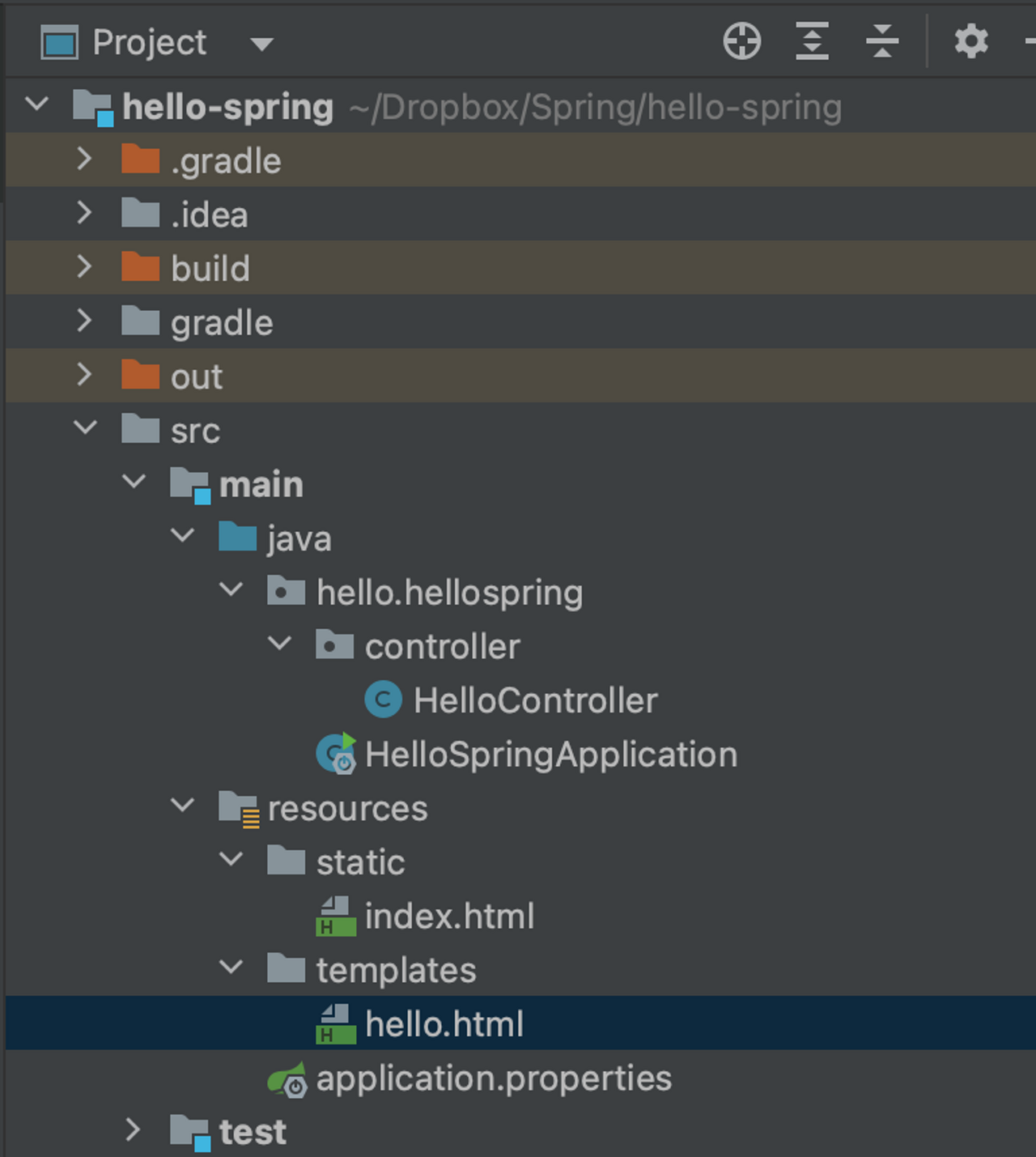1036x1157 pixels.
Task: Select the "HelloSpringApplication" class label
Action: pos(551,755)
